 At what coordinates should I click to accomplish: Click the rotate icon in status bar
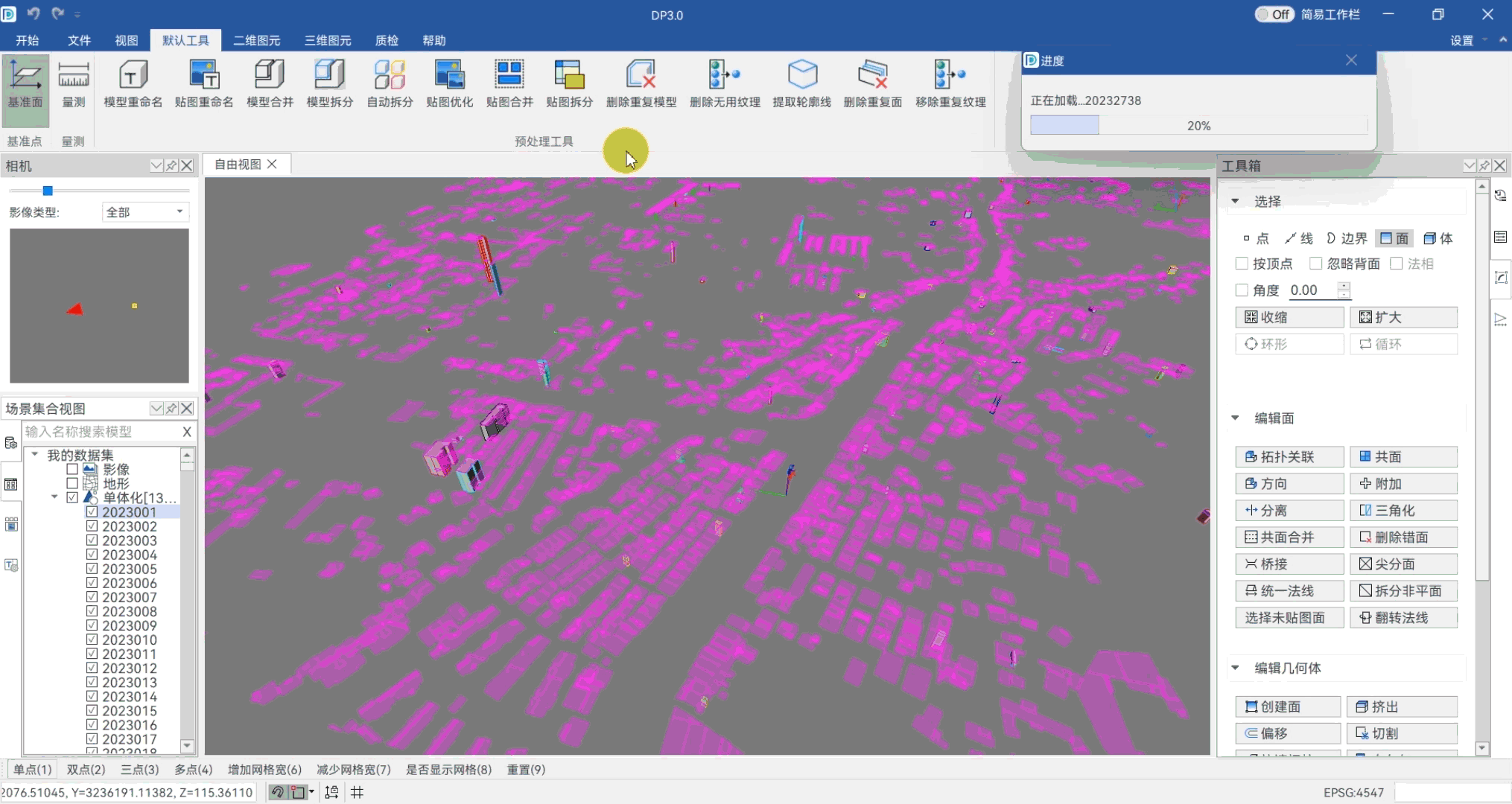click(x=277, y=792)
